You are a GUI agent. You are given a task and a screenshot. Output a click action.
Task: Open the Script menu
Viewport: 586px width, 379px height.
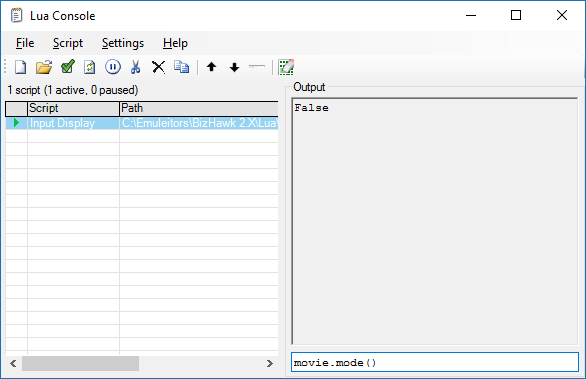click(68, 43)
